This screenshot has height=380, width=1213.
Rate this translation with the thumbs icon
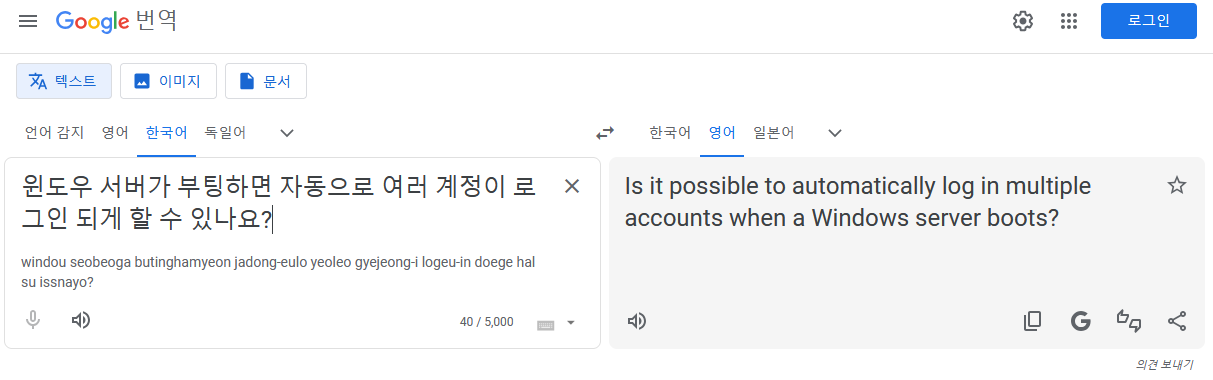click(1129, 321)
